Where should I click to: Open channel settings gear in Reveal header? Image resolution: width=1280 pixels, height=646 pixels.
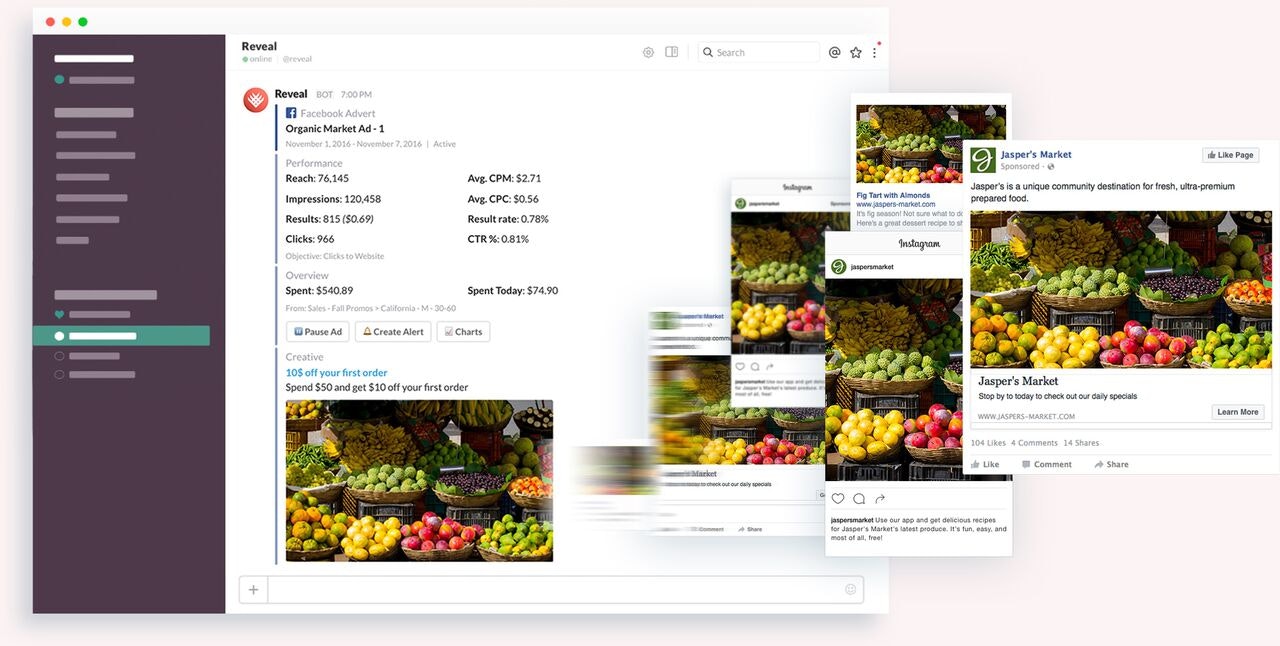(648, 52)
